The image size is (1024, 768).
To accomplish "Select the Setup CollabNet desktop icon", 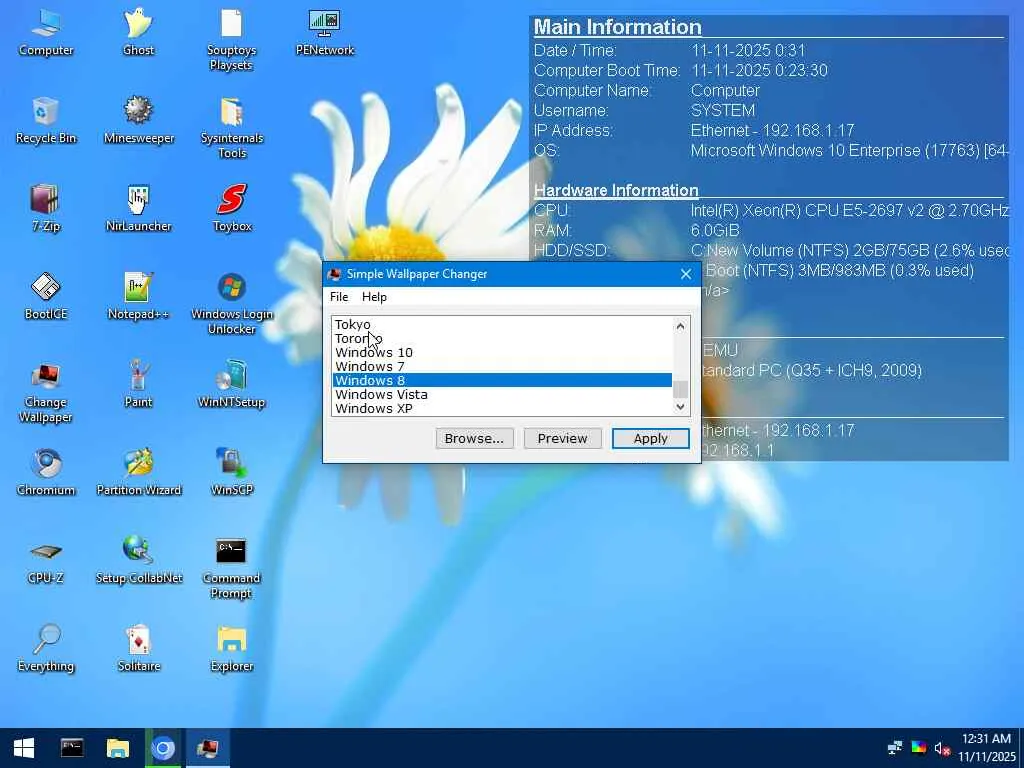I will (138, 561).
